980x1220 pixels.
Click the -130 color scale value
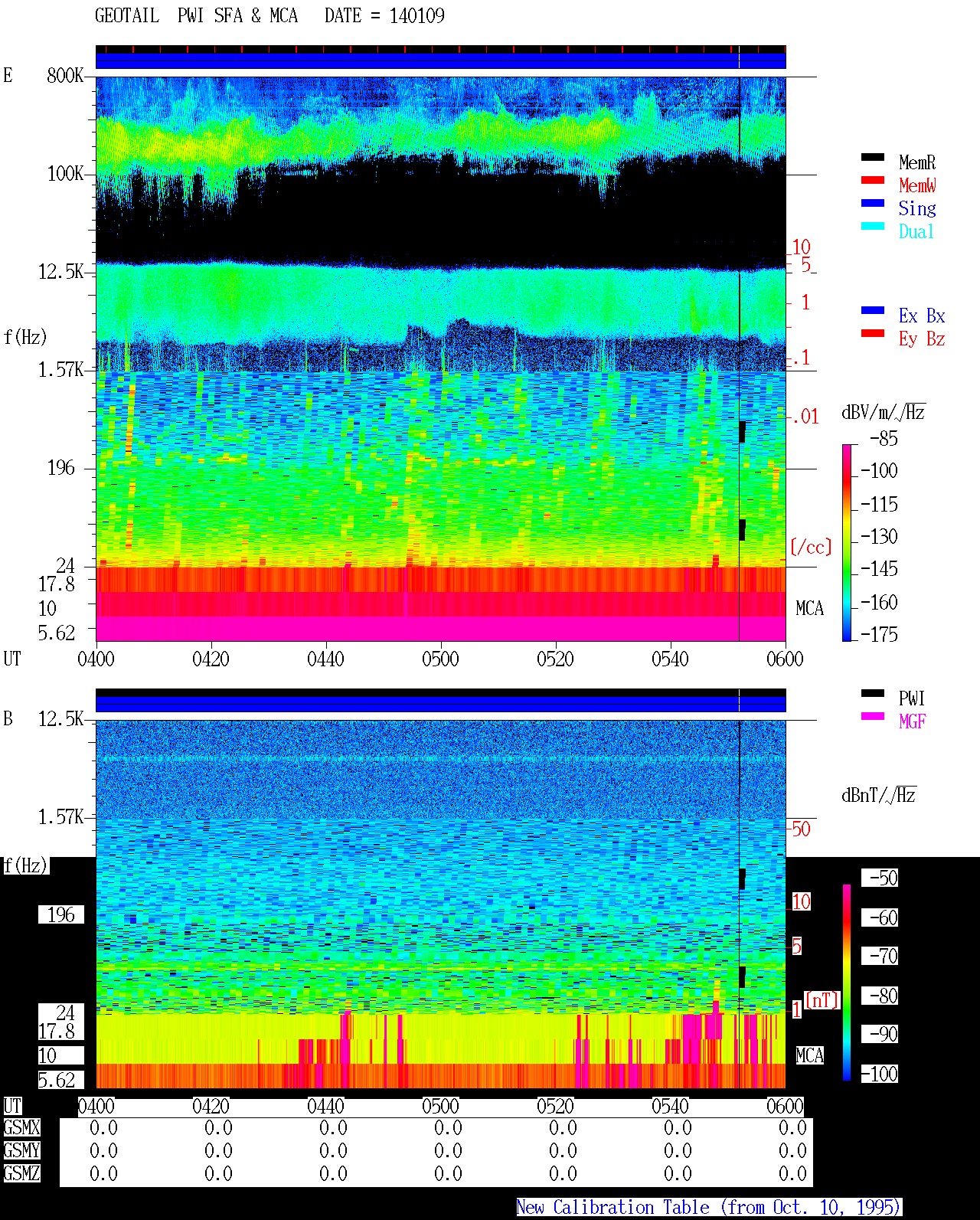click(x=879, y=537)
